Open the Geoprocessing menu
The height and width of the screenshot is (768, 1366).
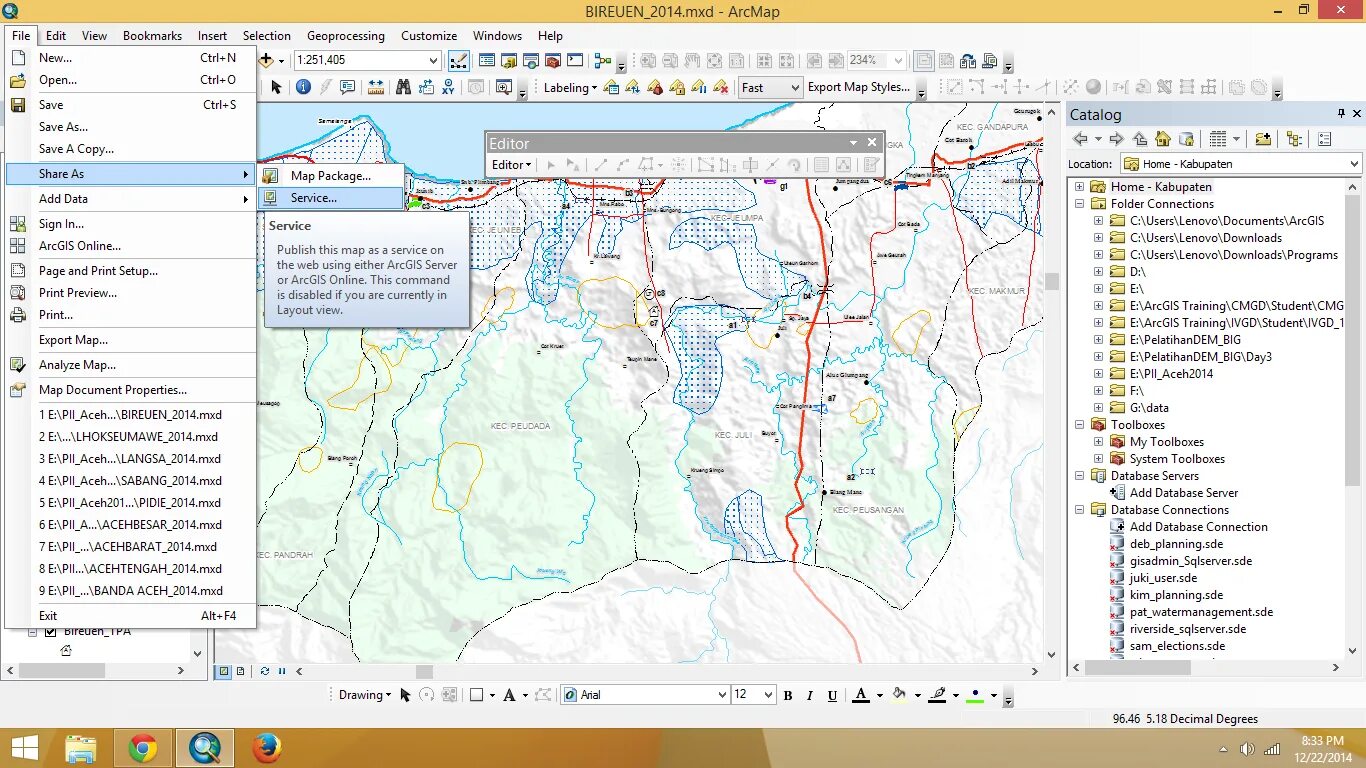(345, 35)
